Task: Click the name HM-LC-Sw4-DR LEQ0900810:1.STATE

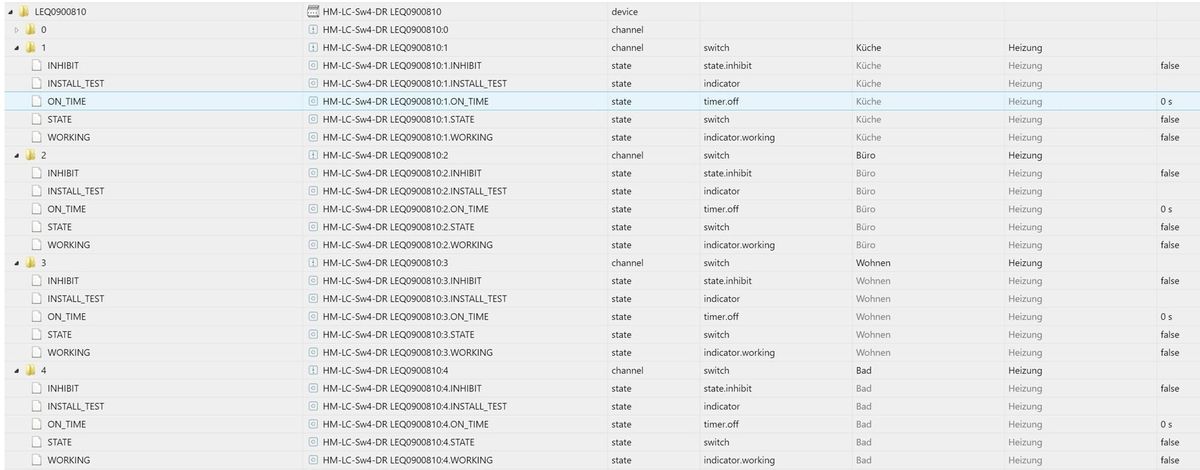Action: click(399, 119)
